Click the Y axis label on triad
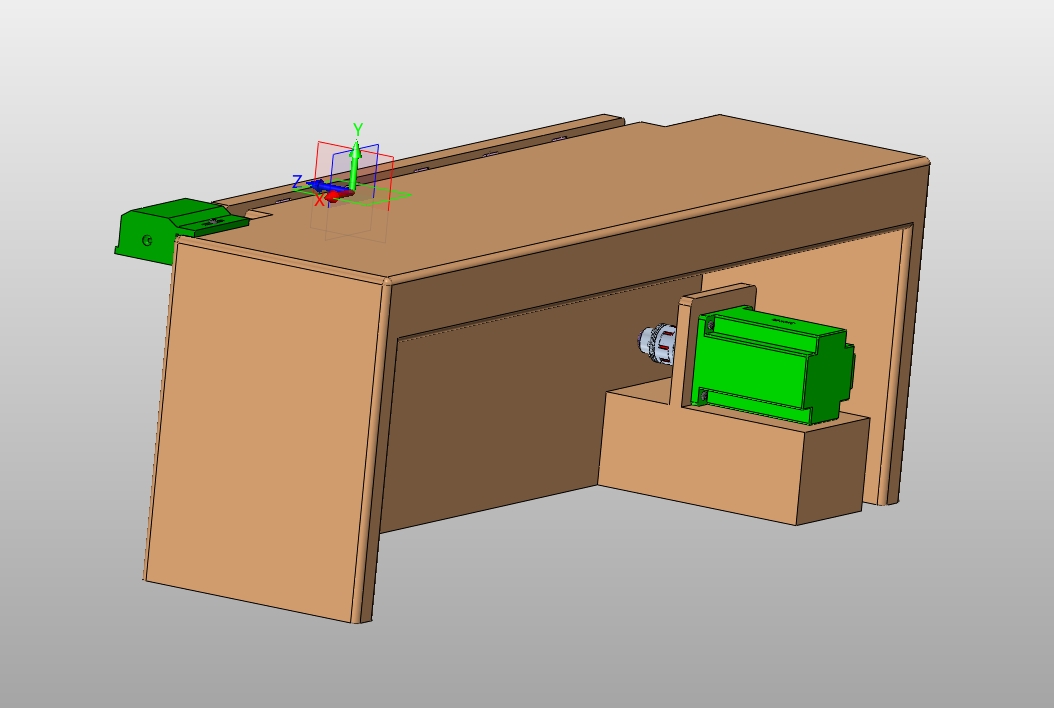 [x=358, y=129]
